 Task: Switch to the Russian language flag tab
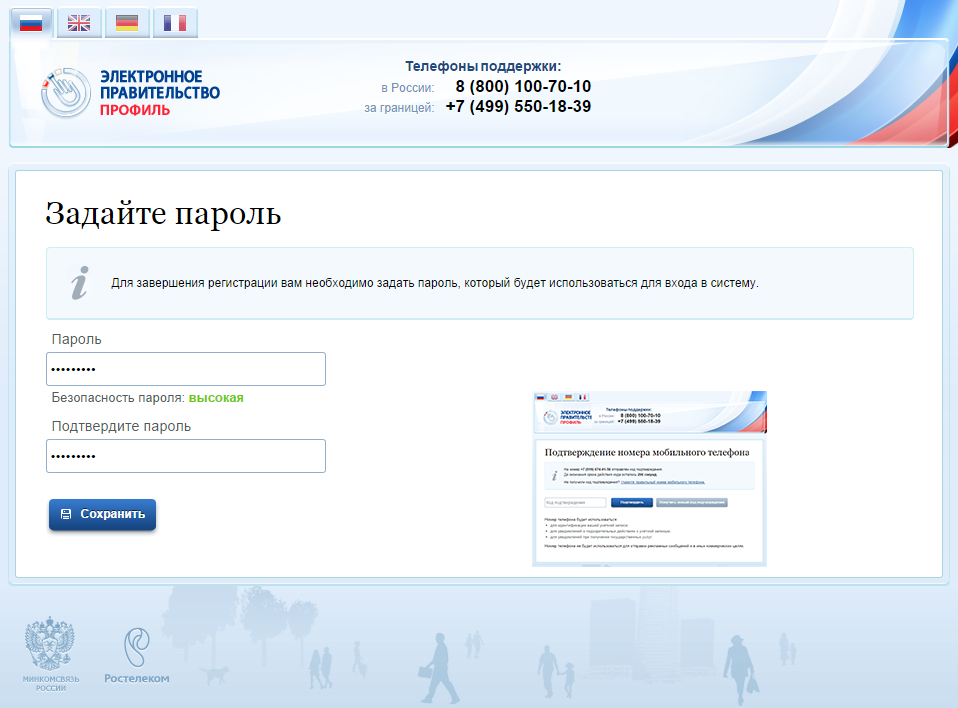tap(31, 23)
